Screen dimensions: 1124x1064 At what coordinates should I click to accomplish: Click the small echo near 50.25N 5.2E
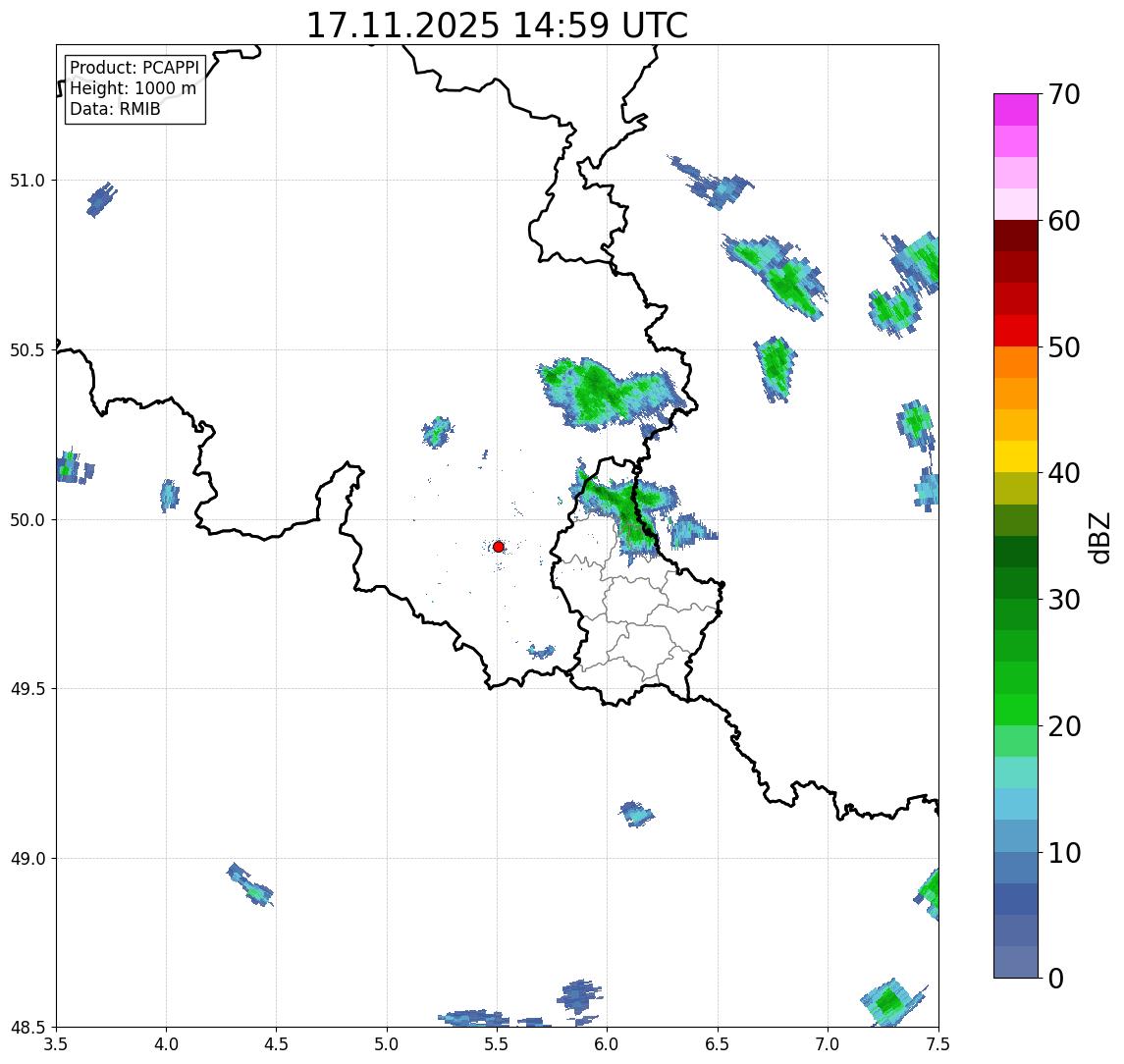pyautogui.click(x=437, y=432)
